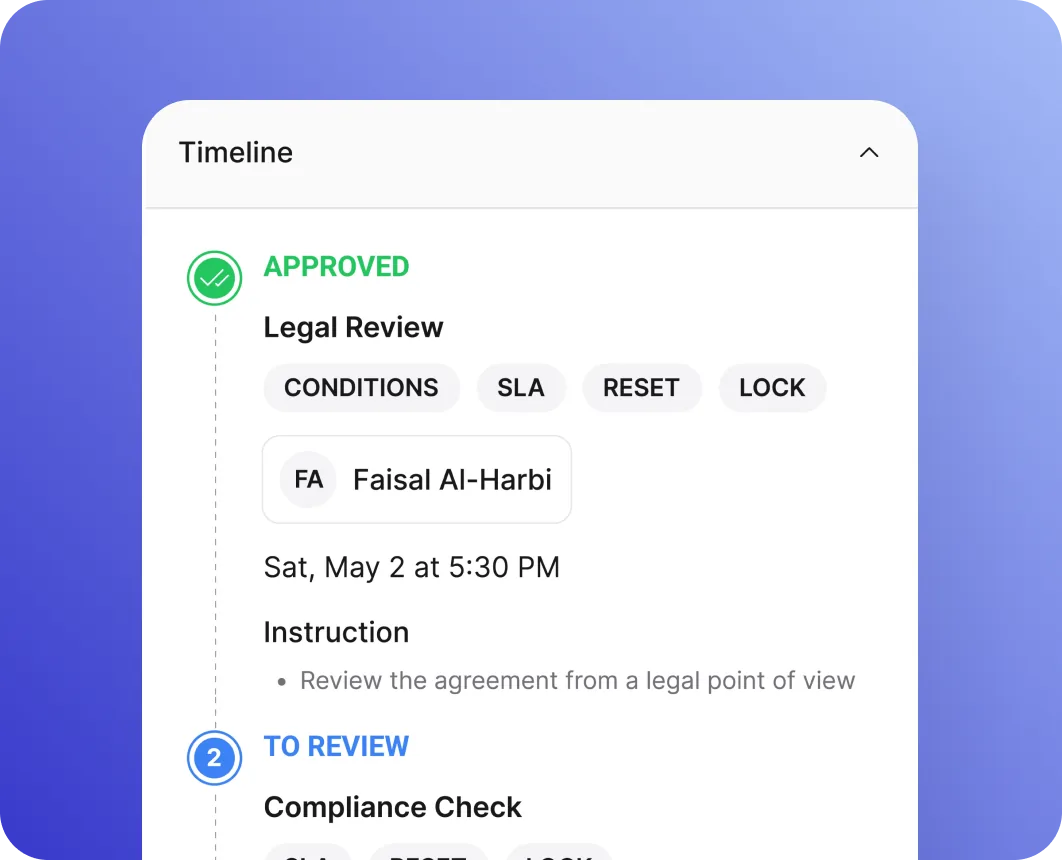Click the LOCK chip under Compliance Check

pos(559,852)
